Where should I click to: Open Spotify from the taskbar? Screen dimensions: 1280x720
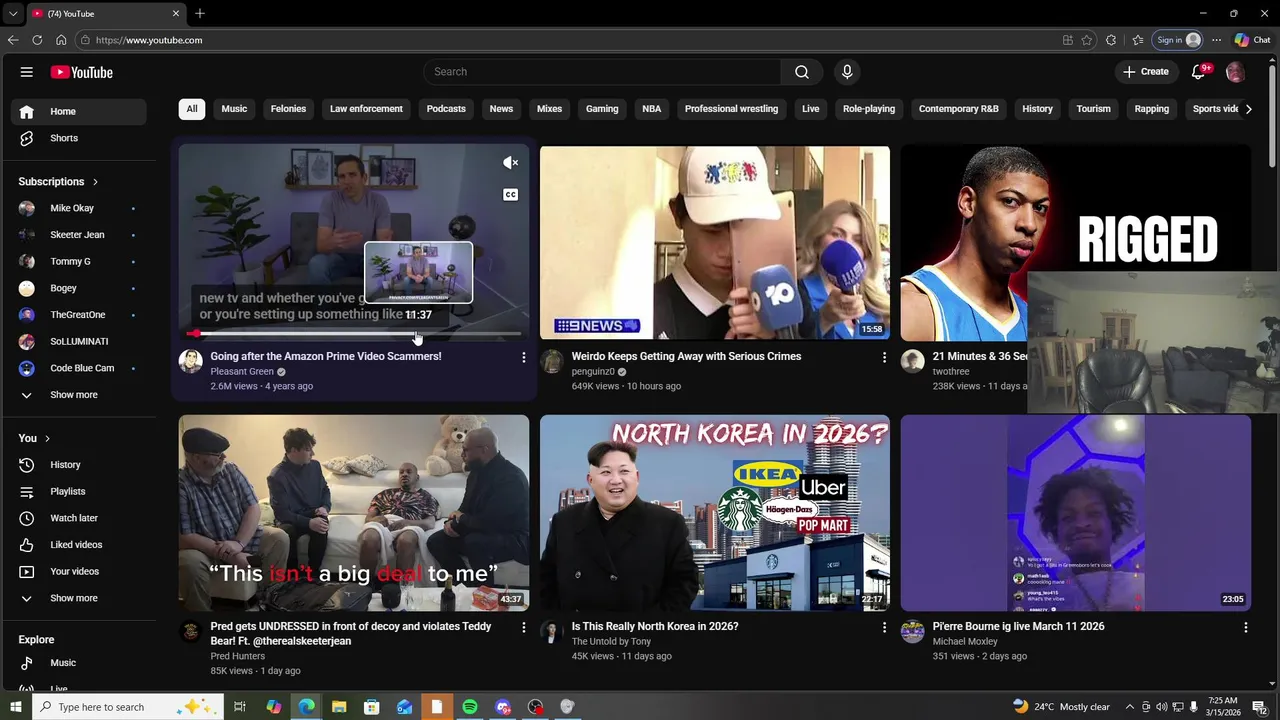tap(470, 707)
